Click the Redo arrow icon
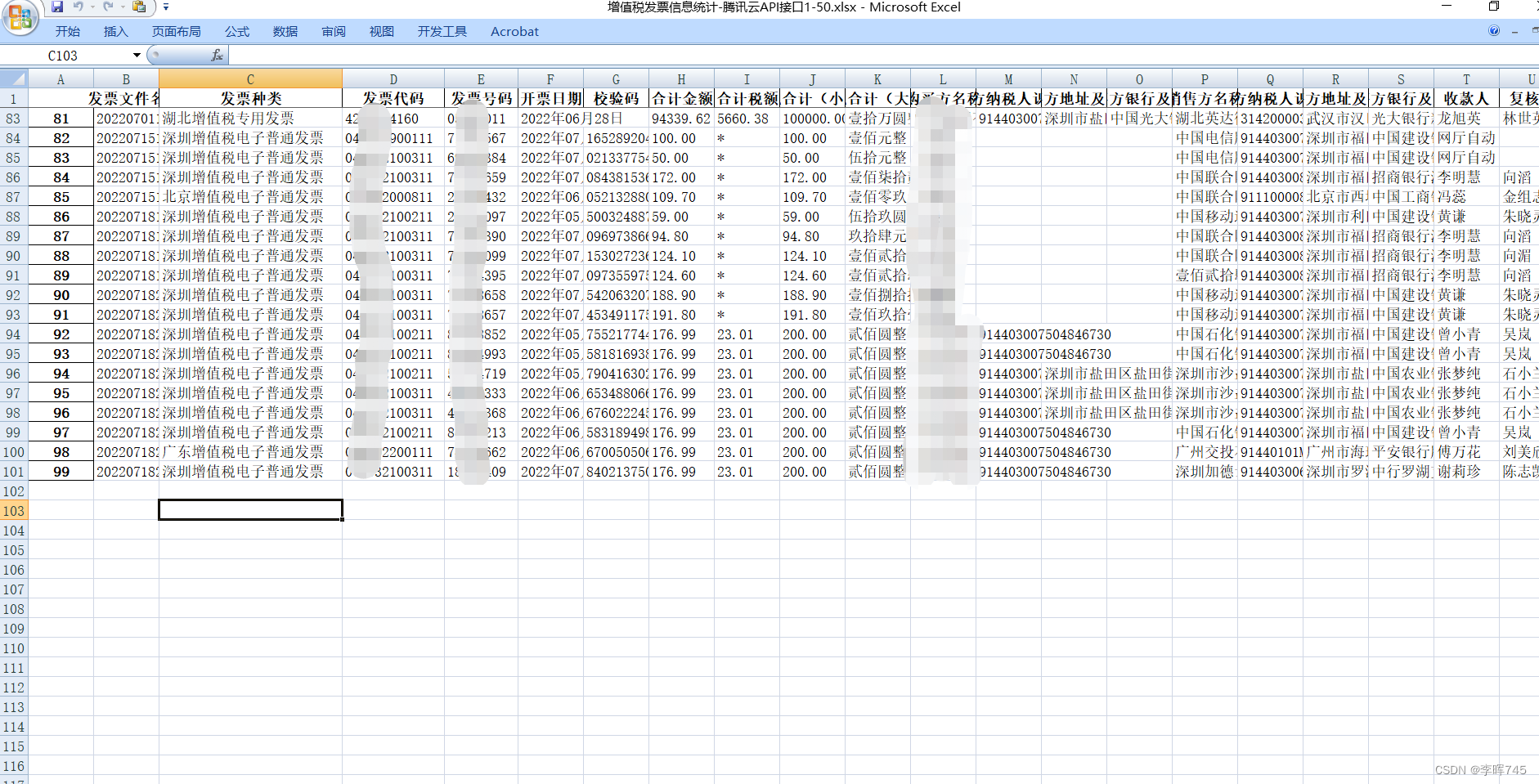The image size is (1539, 784). point(109,7)
